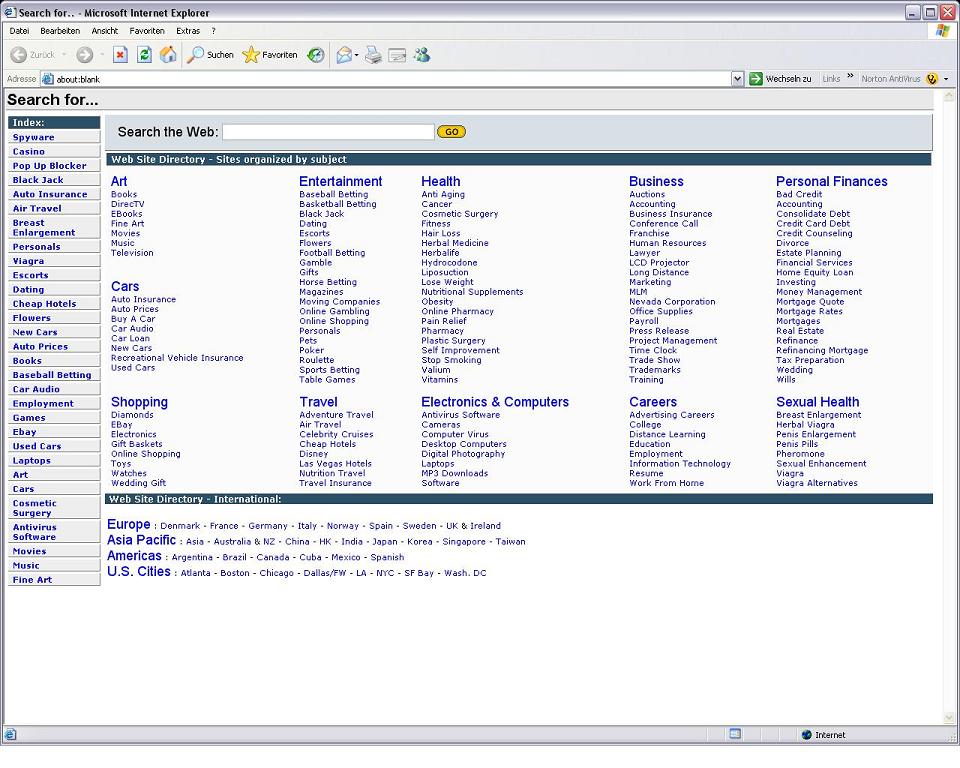Open the Suchen search panel

click(x=211, y=55)
